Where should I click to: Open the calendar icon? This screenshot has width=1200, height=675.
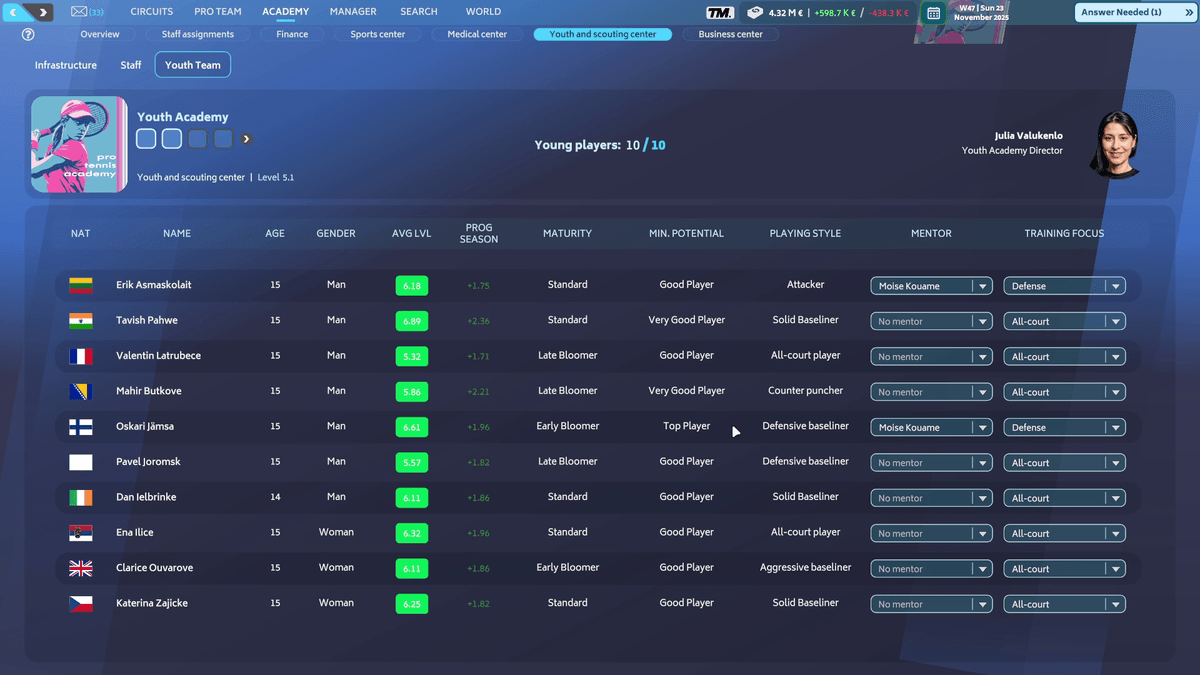point(933,13)
